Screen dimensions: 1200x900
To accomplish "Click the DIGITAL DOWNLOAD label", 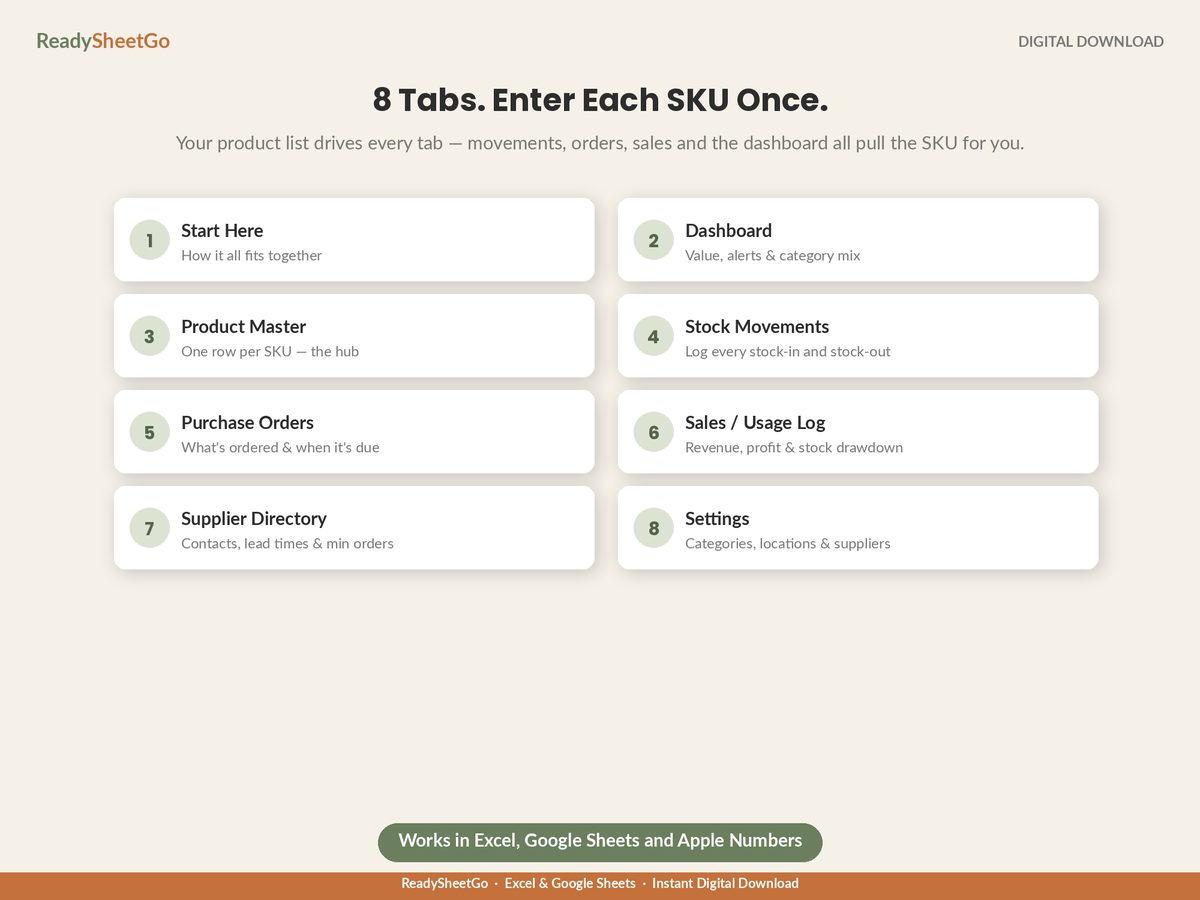I will 1091,42.
